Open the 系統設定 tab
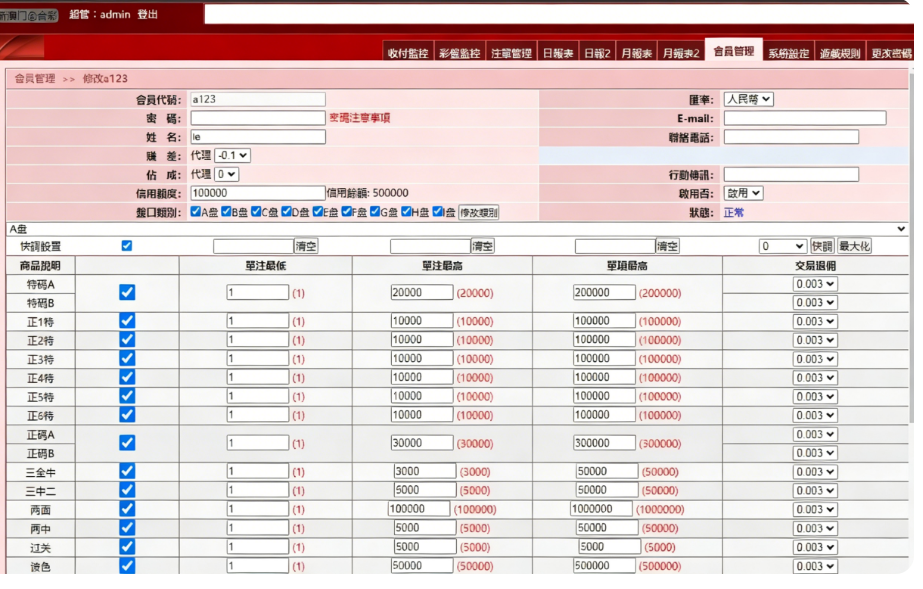Image resolution: width=923 pixels, height=589 pixels. click(x=788, y=52)
